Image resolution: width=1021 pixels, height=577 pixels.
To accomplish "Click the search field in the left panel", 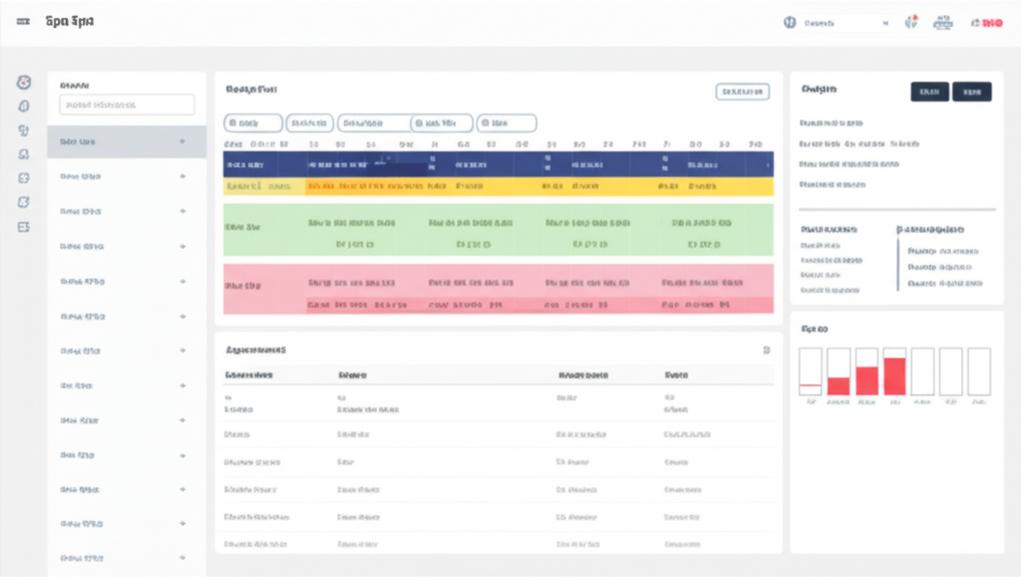I will 127,105.
